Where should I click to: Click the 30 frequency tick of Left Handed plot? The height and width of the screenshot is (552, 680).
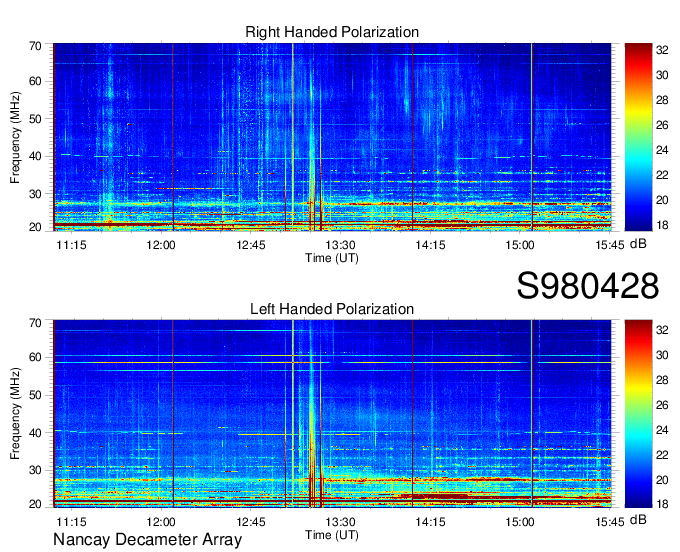pos(35,470)
